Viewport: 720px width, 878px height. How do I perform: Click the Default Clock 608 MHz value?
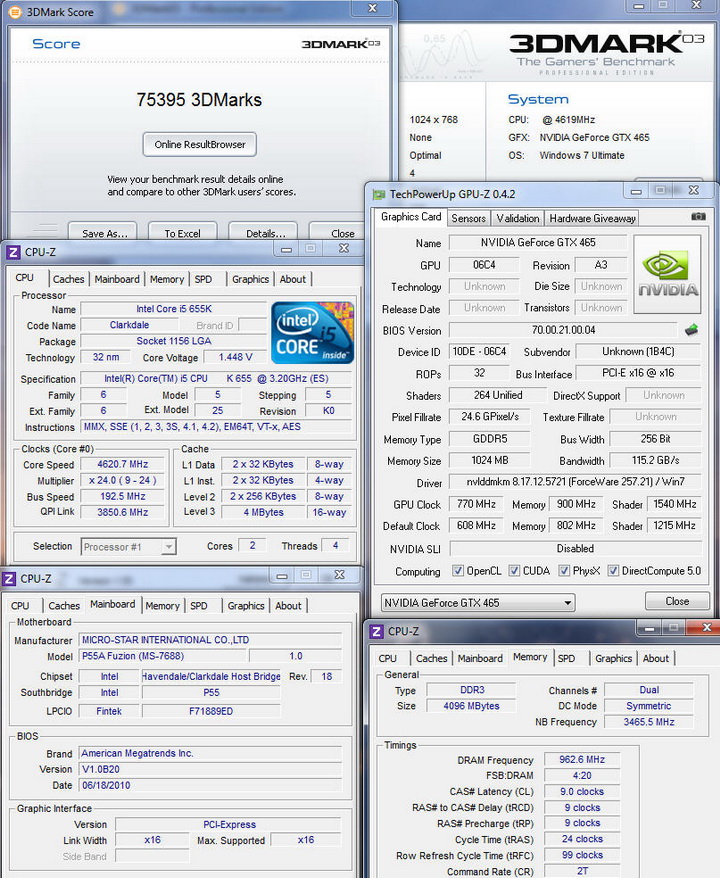(x=476, y=525)
